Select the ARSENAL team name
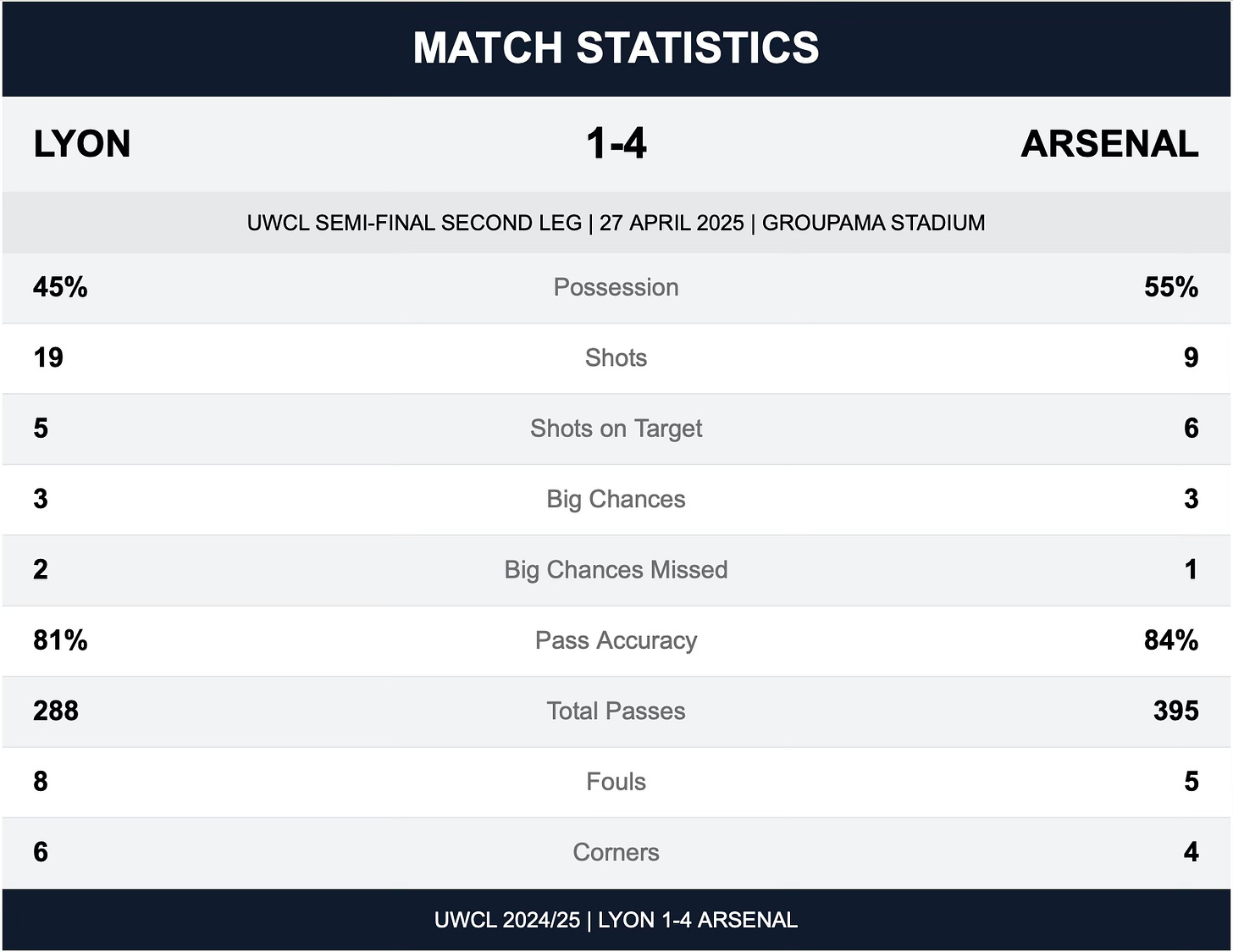Screen dimensions: 1233x952 pyautogui.click(x=1109, y=144)
